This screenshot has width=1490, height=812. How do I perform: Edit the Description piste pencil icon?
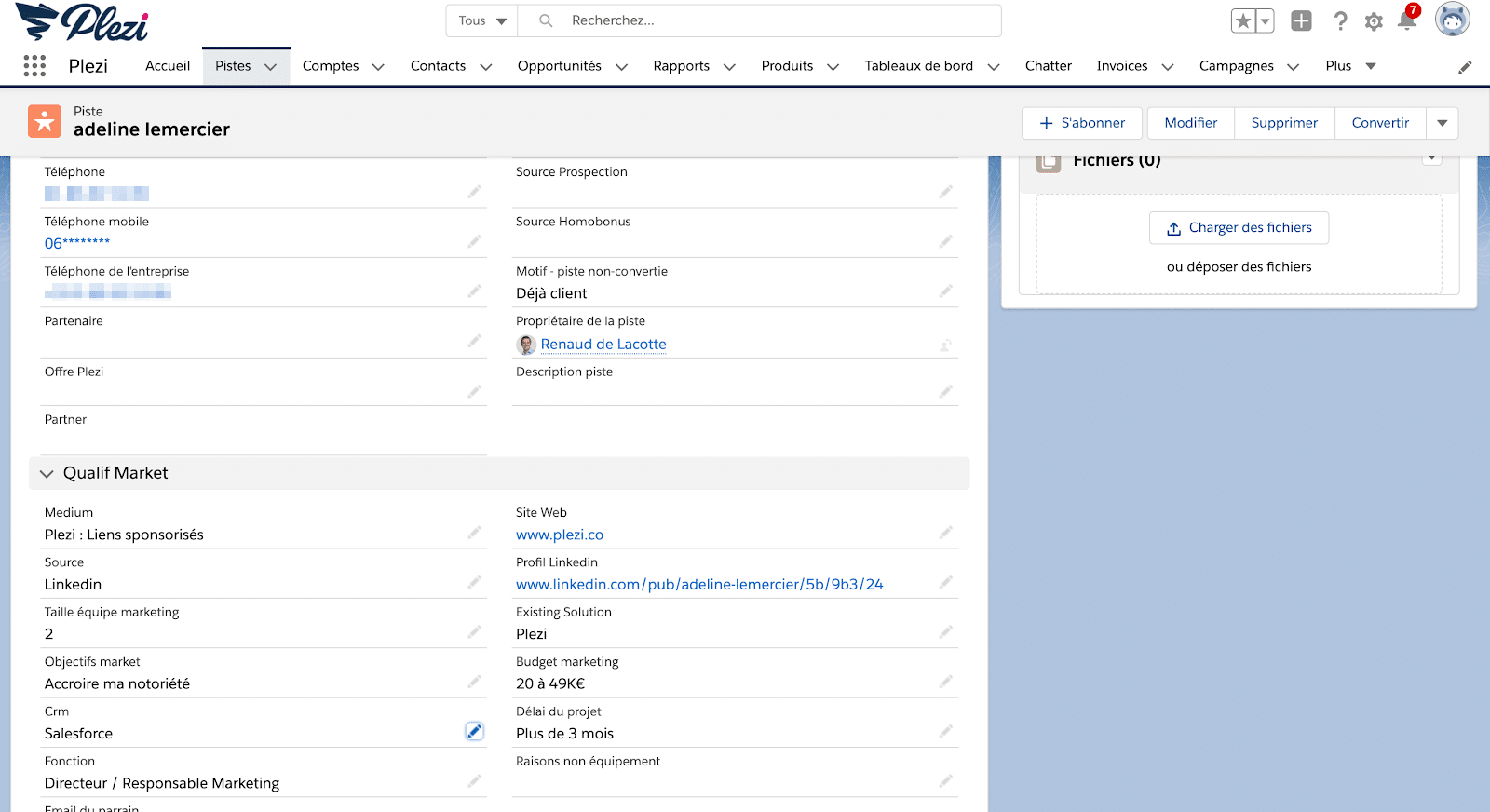945,391
